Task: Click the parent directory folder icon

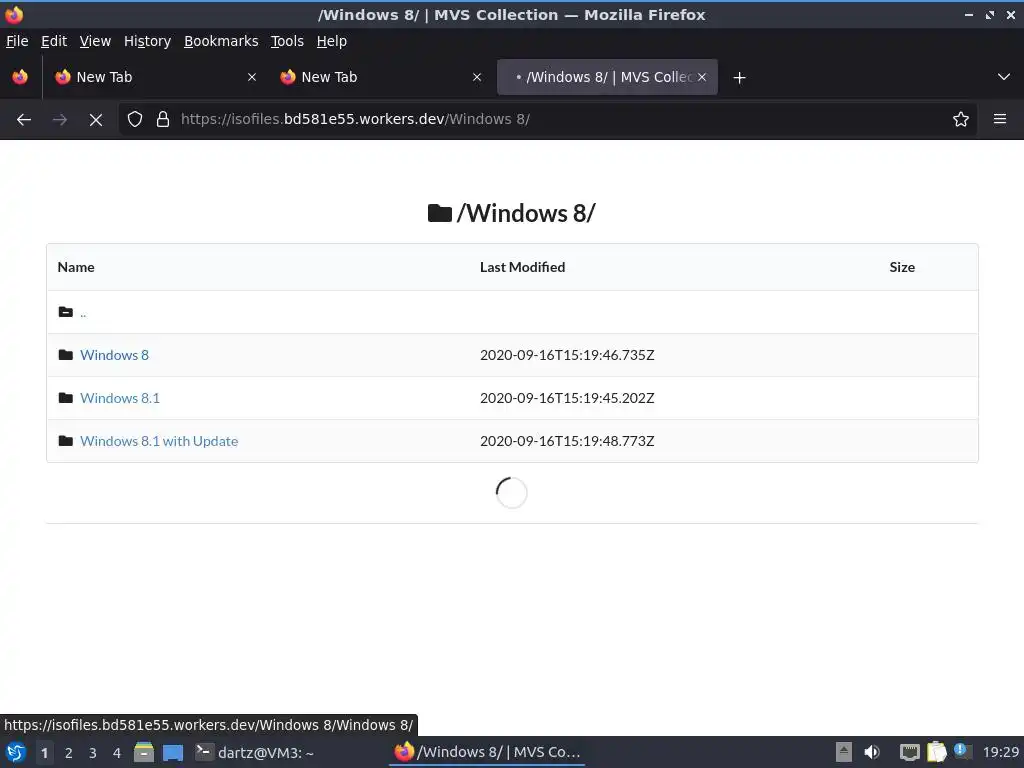Action: coord(65,312)
